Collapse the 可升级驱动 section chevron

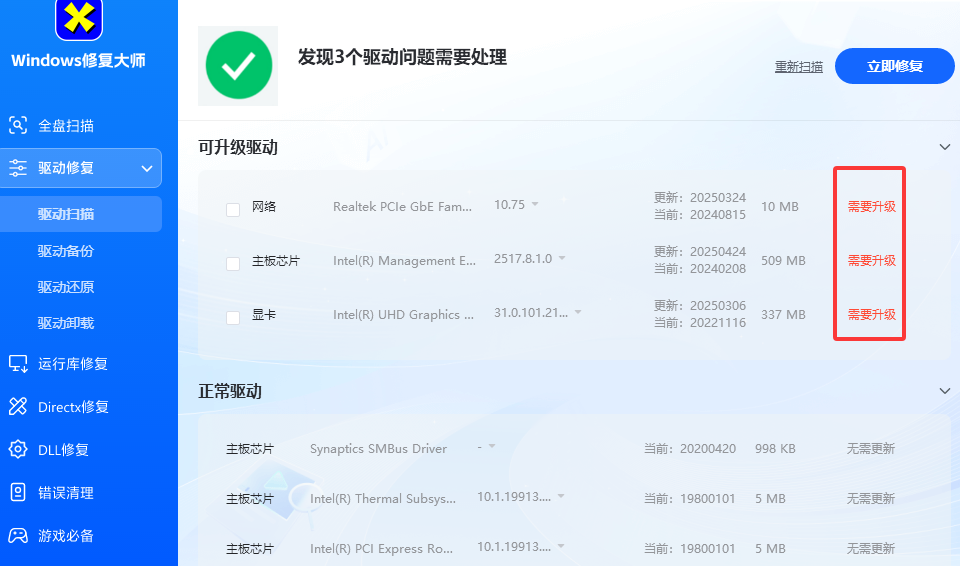pyautogui.click(x=945, y=147)
